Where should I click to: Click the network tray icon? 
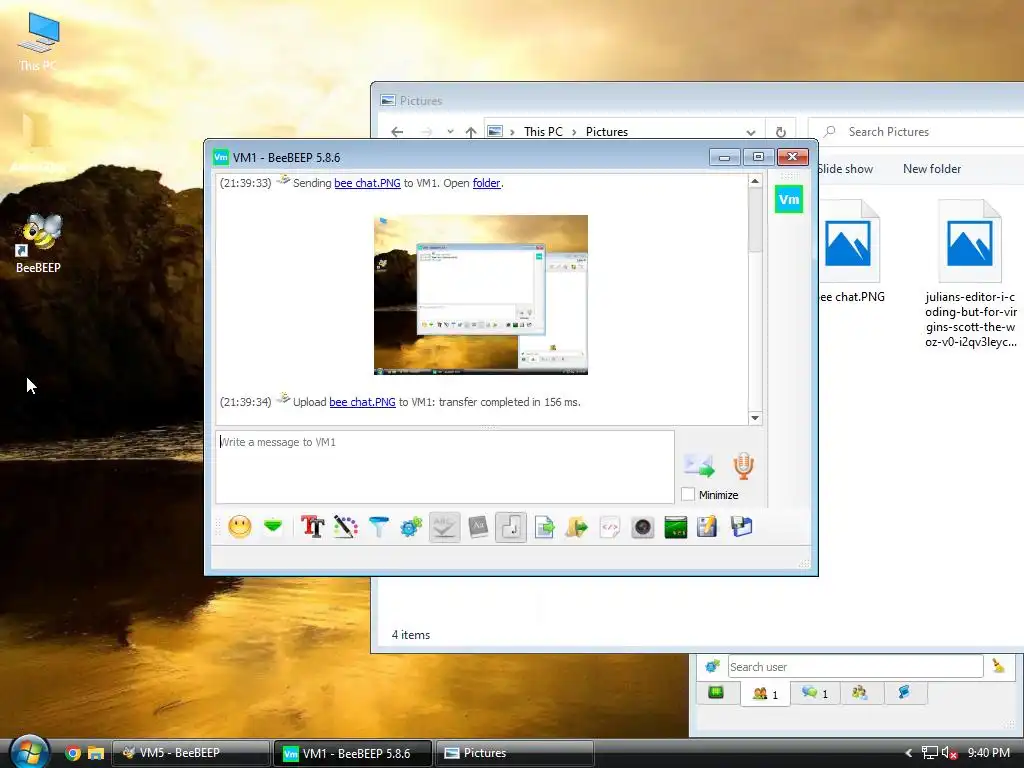click(x=929, y=753)
